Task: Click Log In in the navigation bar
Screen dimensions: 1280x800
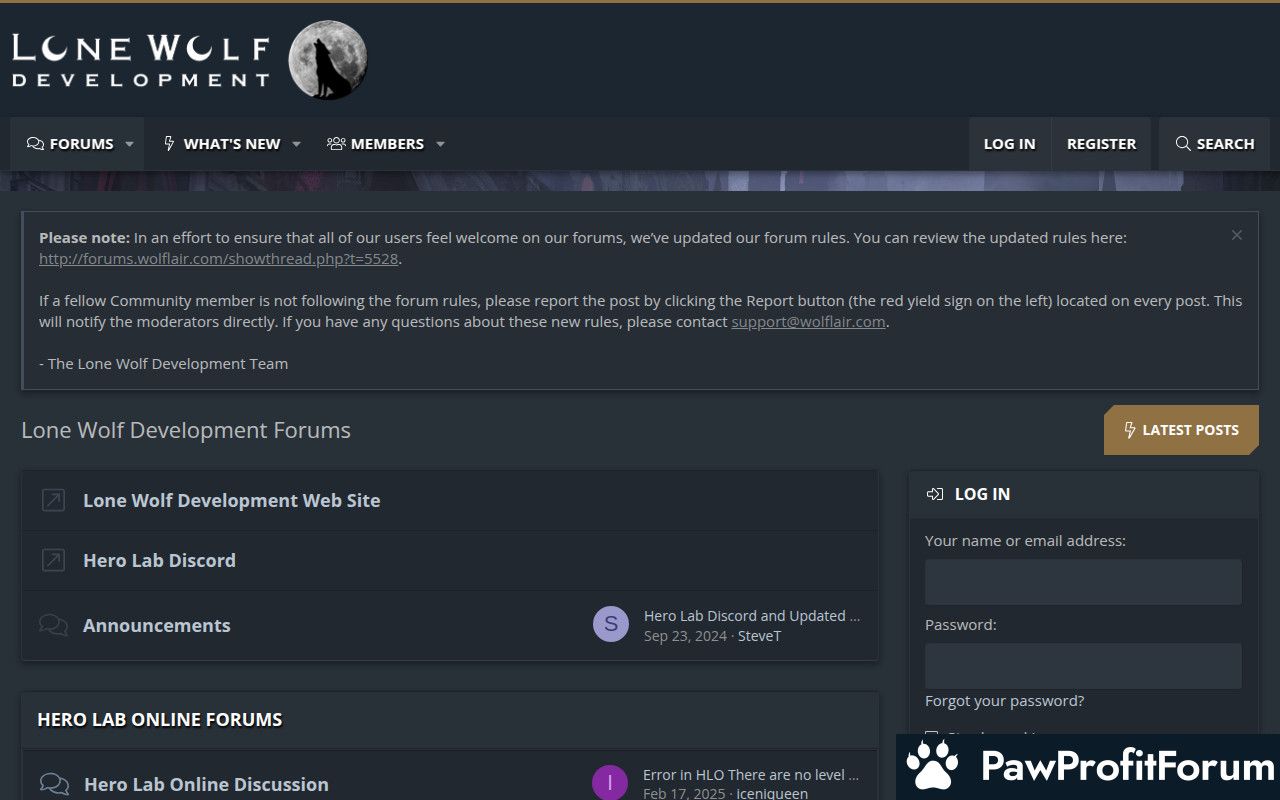Action: [x=1009, y=144]
